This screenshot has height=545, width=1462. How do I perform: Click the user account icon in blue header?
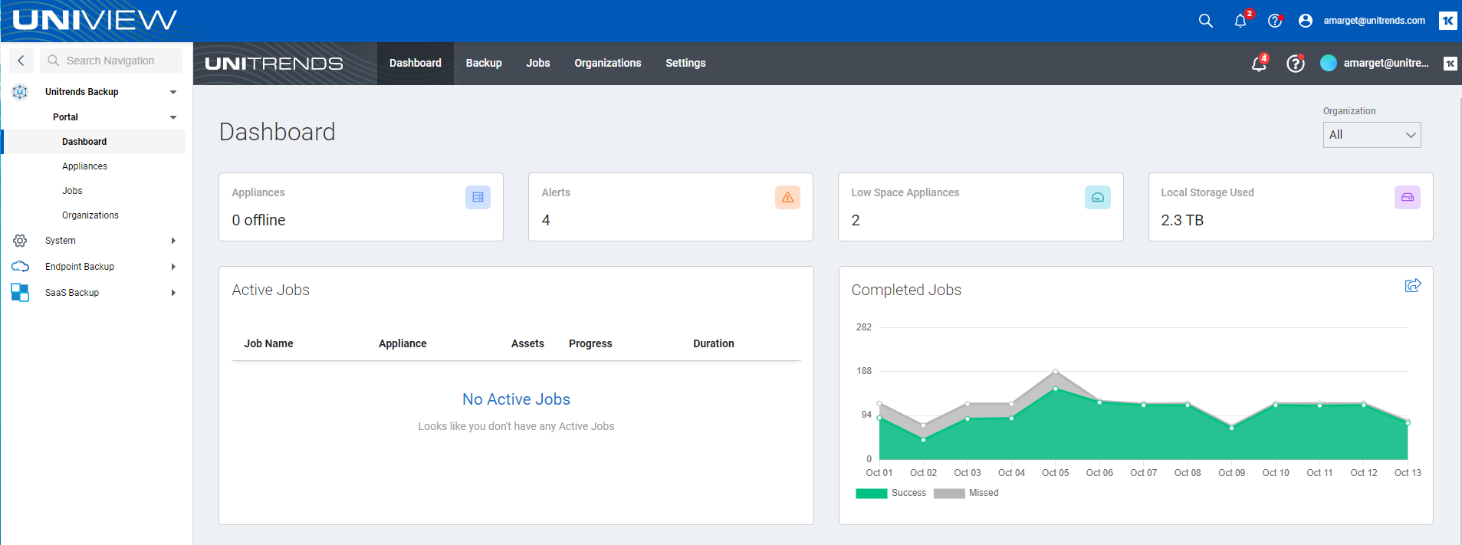[1305, 20]
